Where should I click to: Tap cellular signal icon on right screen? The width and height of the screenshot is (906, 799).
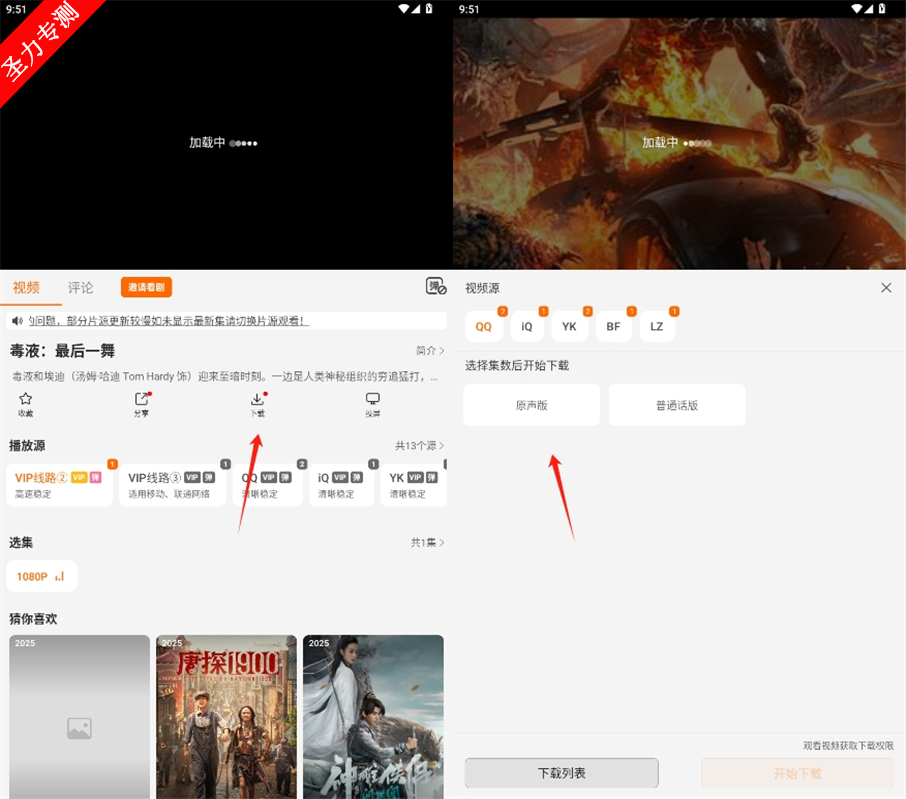point(868,9)
